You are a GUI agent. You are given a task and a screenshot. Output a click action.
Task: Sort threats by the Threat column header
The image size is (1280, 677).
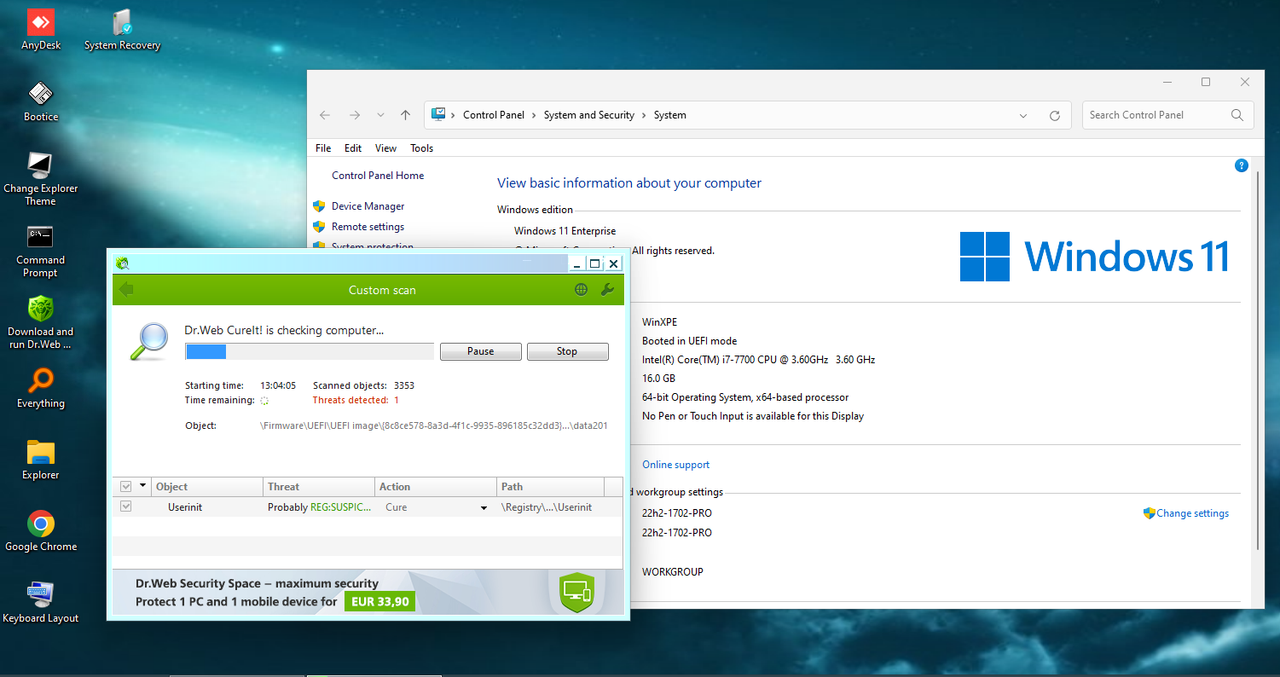click(x=320, y=487)
